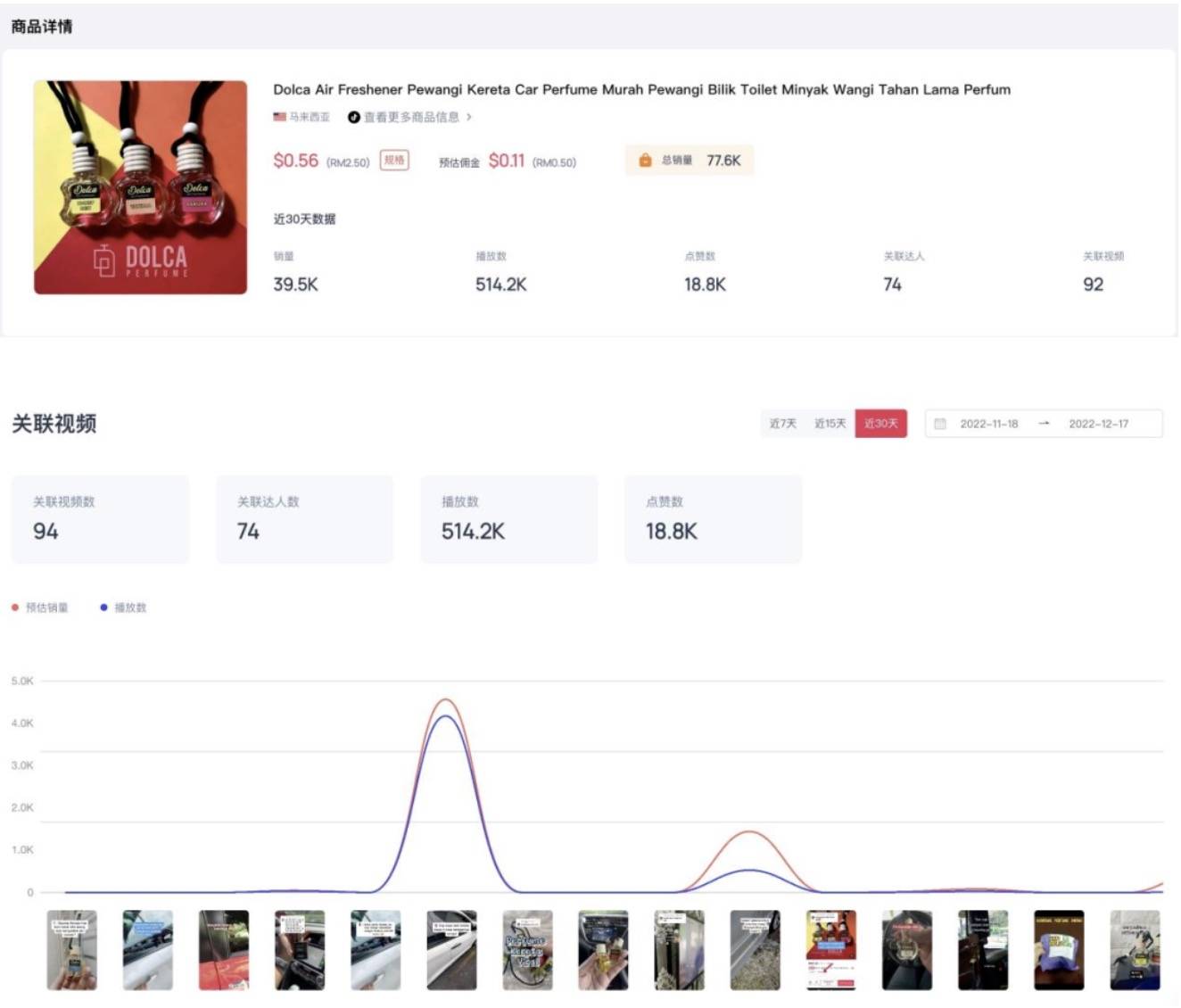This screenshot has height=1008, width=1181.
Task: Click the 商品详情 header
Action: 42,27
